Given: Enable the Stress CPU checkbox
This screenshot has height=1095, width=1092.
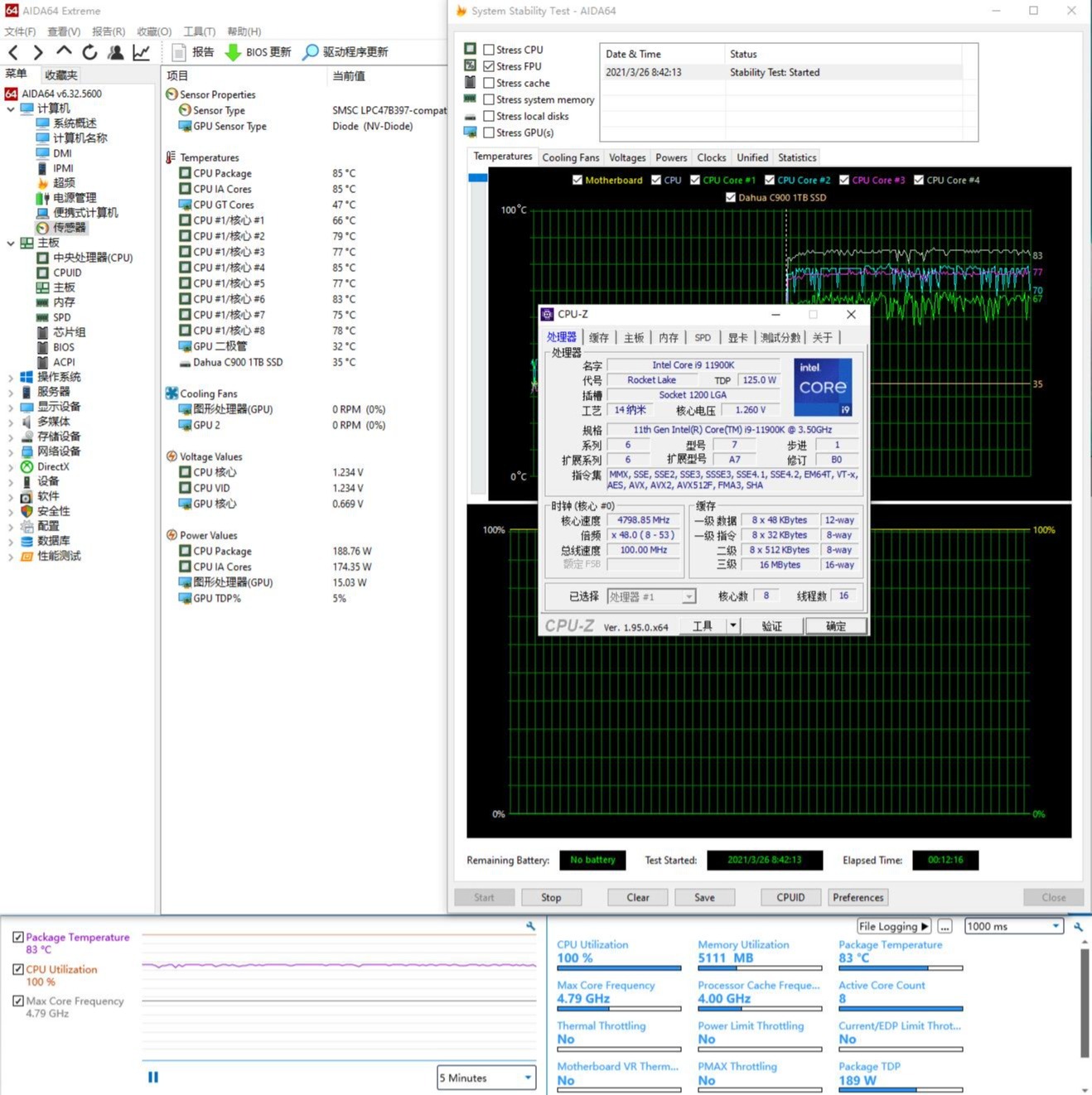Looking at the screenshot, I should pos(489,50).
